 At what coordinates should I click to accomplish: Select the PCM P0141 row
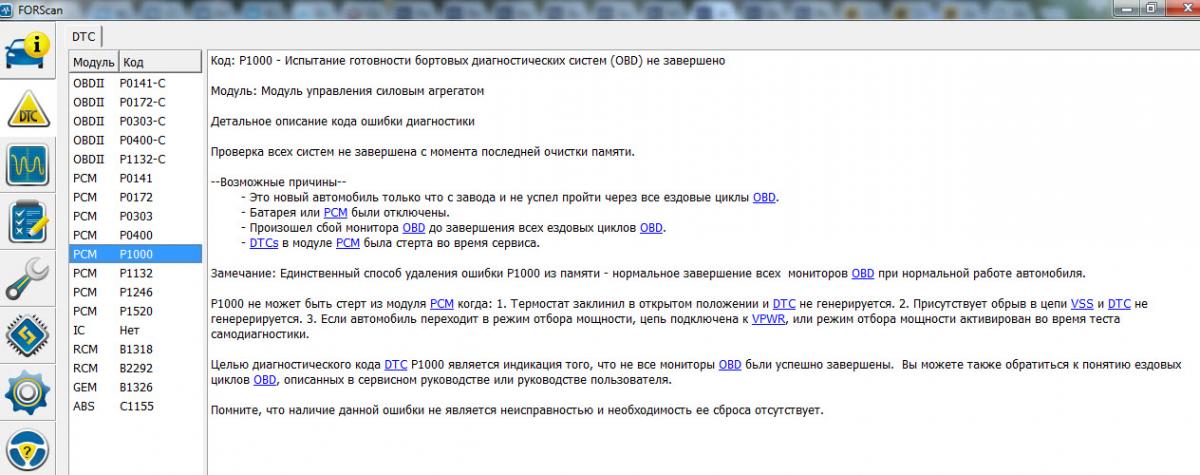click(135, 178)
